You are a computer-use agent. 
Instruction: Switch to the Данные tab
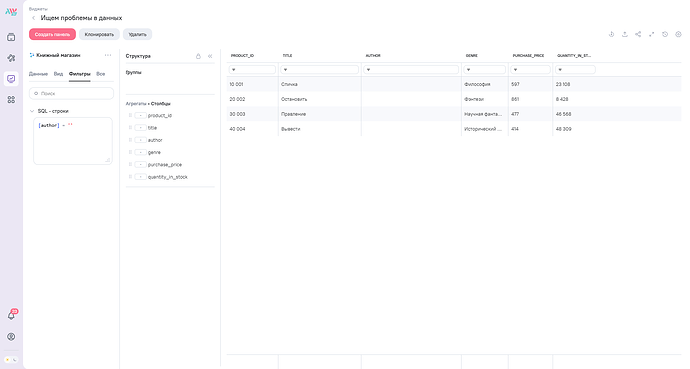[x=38, y=74]
